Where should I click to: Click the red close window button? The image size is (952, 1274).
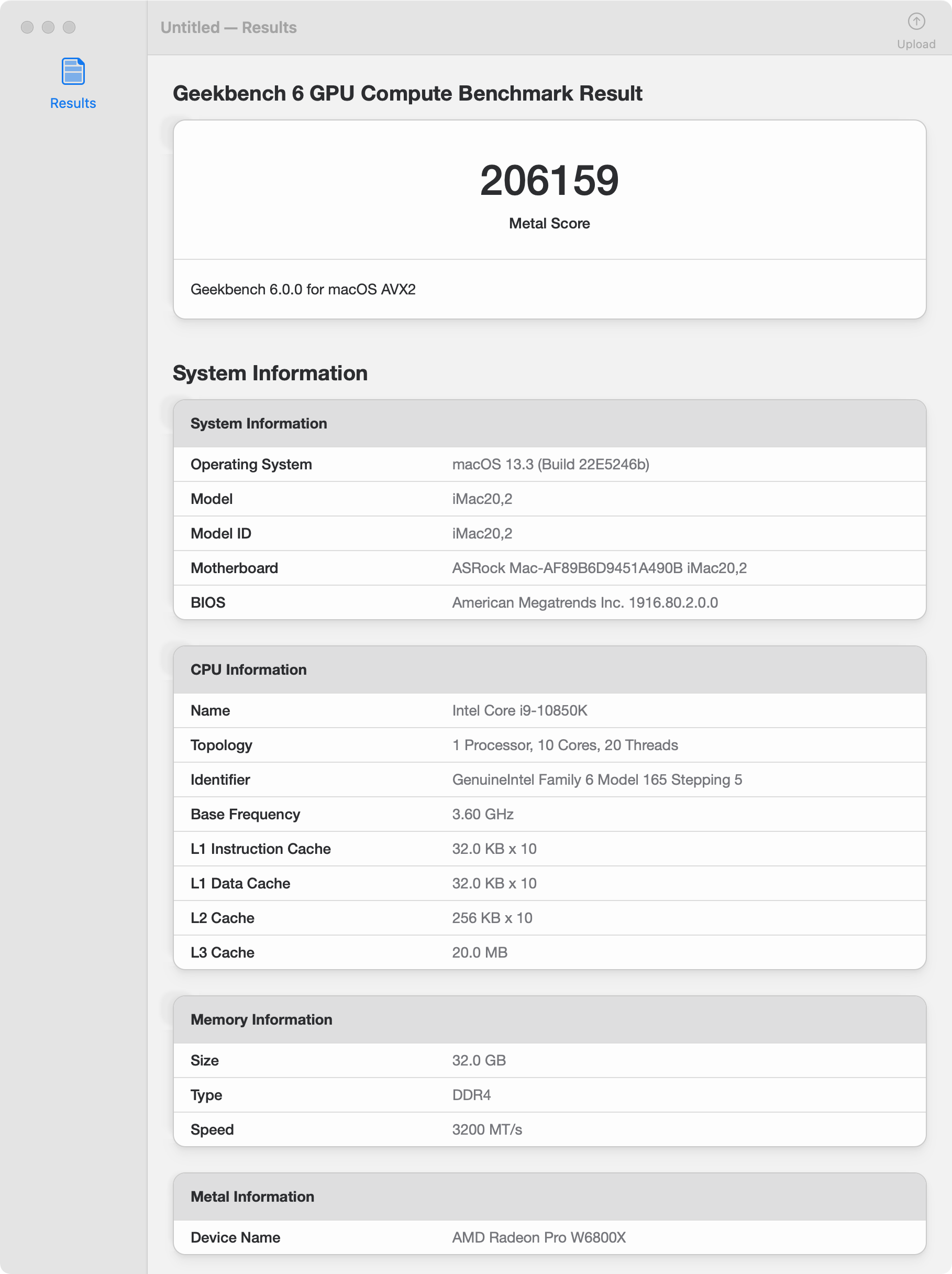pos(27,27)
